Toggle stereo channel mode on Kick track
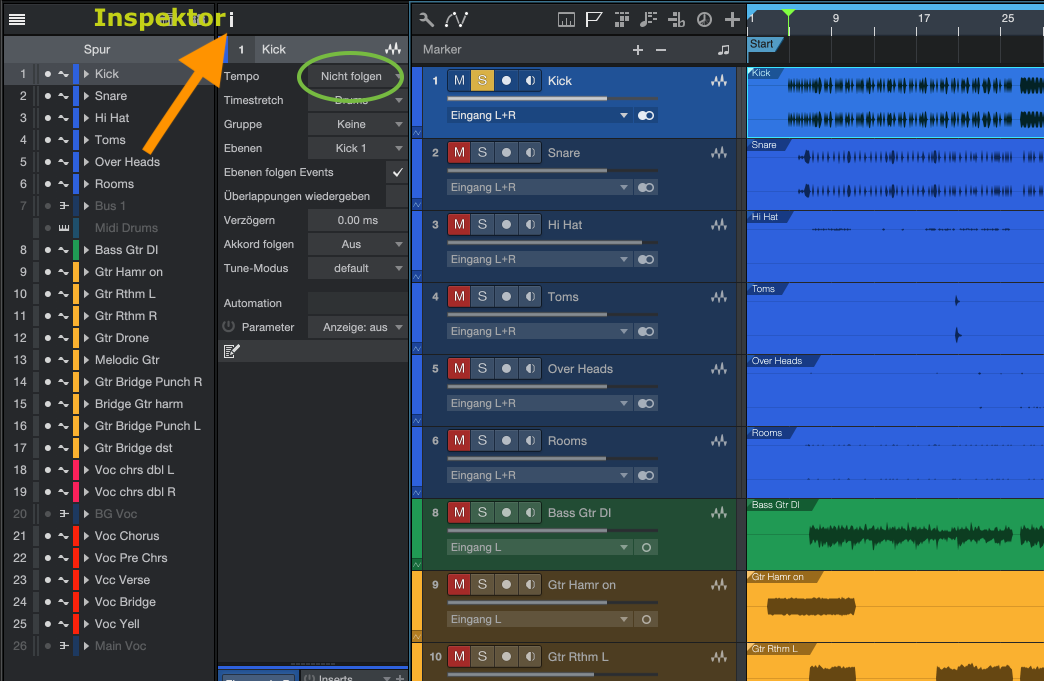The image size is (1044, 681). click(646, 116)
